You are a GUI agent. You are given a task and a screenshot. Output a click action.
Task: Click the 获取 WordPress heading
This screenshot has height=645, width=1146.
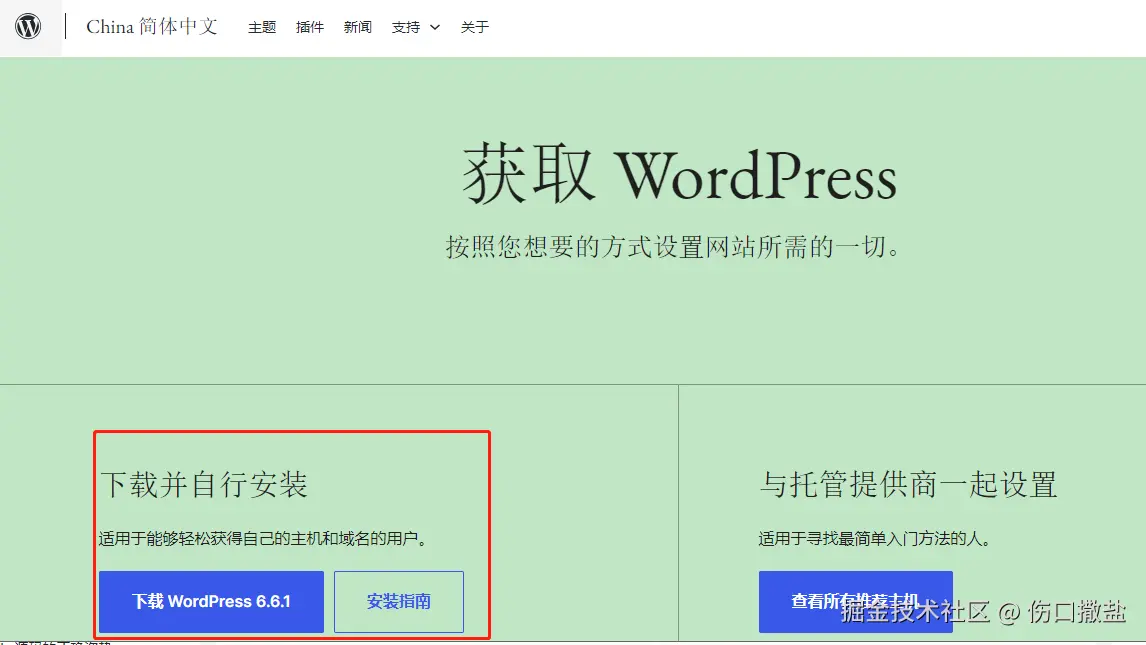pyautogui.click(x=680, y=175)
